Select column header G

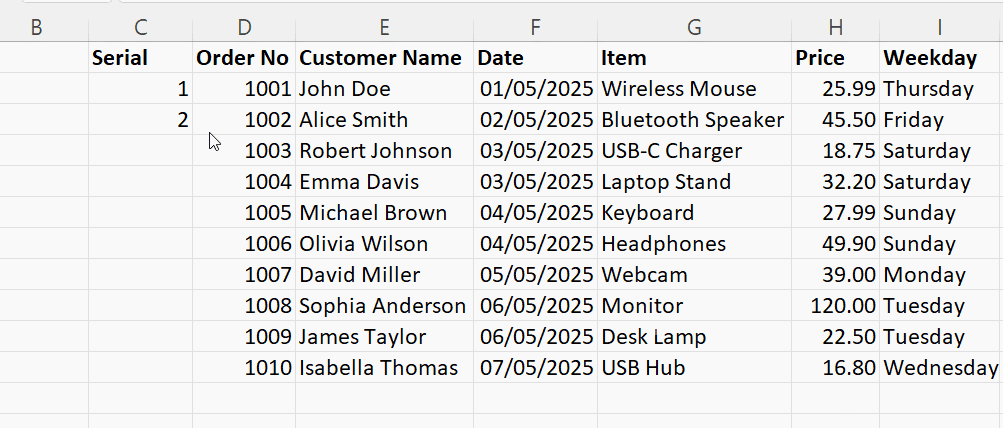click(694, 27)
